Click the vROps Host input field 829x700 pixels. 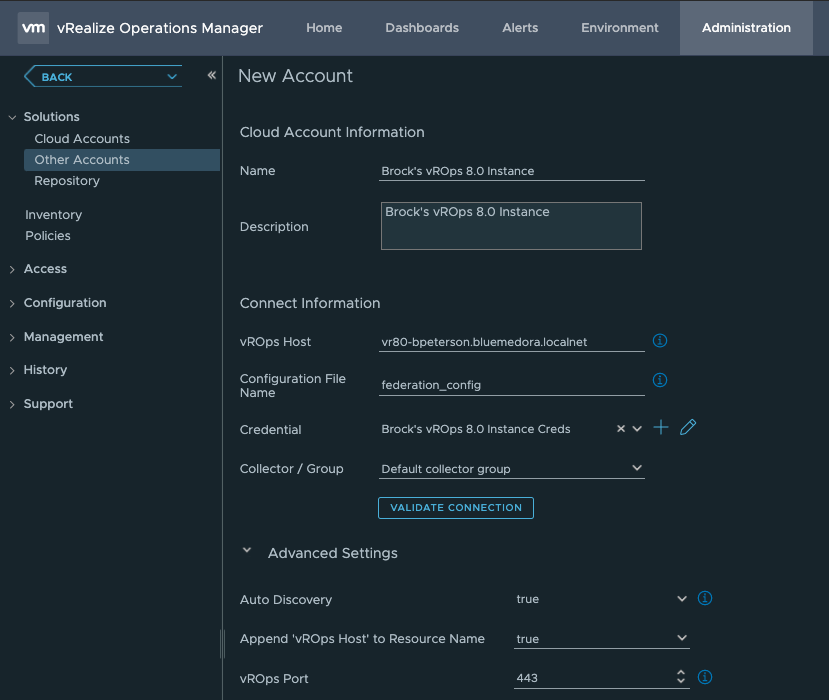[x=511, y=342]
